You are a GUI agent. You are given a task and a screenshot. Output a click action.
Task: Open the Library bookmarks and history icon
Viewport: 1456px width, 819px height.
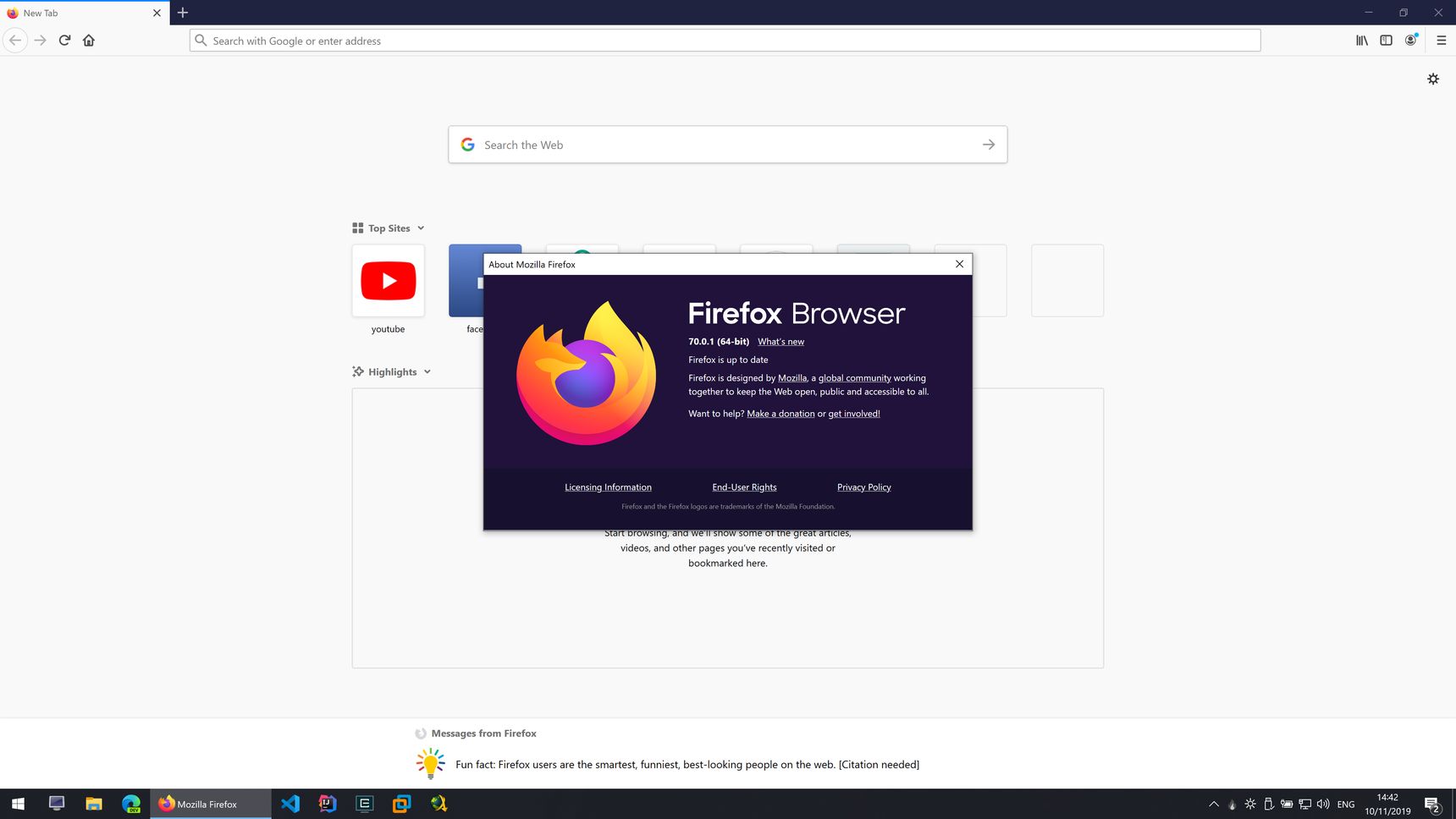pyautogui.click(x=1361, y=41)
